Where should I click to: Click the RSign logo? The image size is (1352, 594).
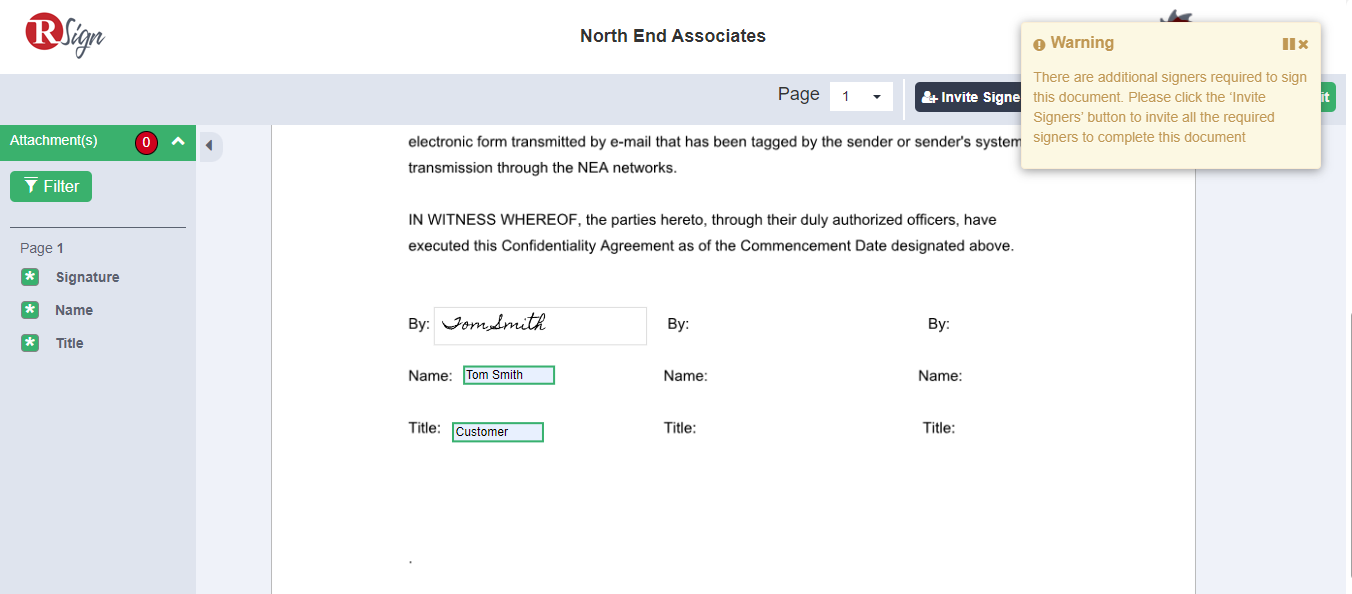pyautogui.click(x=65, y=35)
